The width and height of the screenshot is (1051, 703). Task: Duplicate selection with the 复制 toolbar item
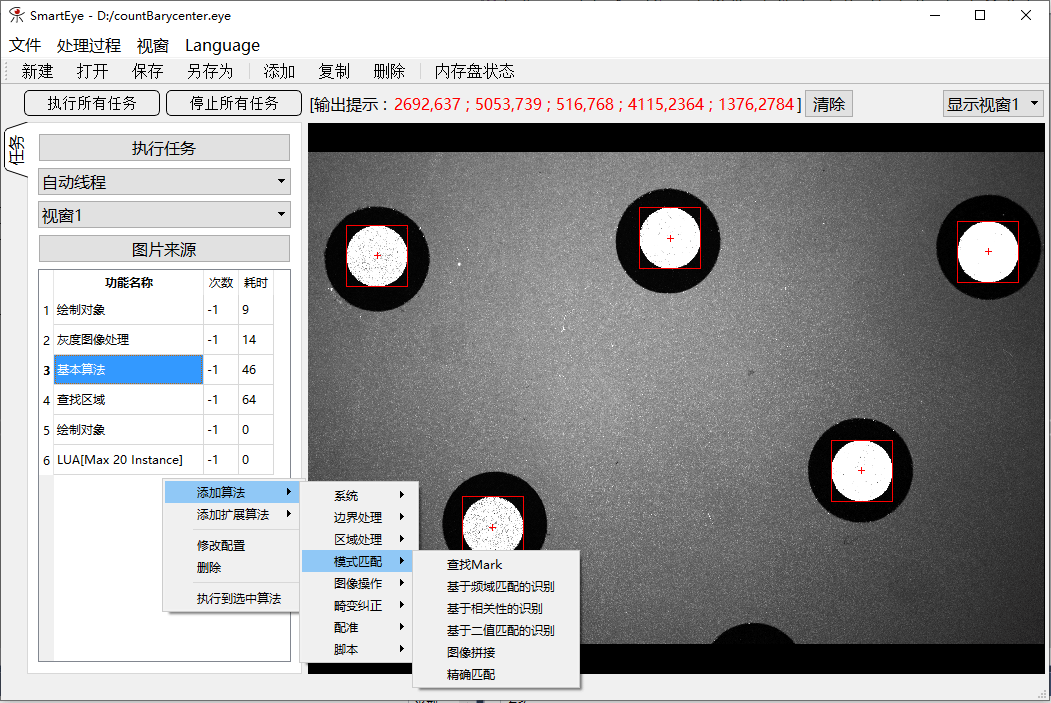click(x=334, y=71)
